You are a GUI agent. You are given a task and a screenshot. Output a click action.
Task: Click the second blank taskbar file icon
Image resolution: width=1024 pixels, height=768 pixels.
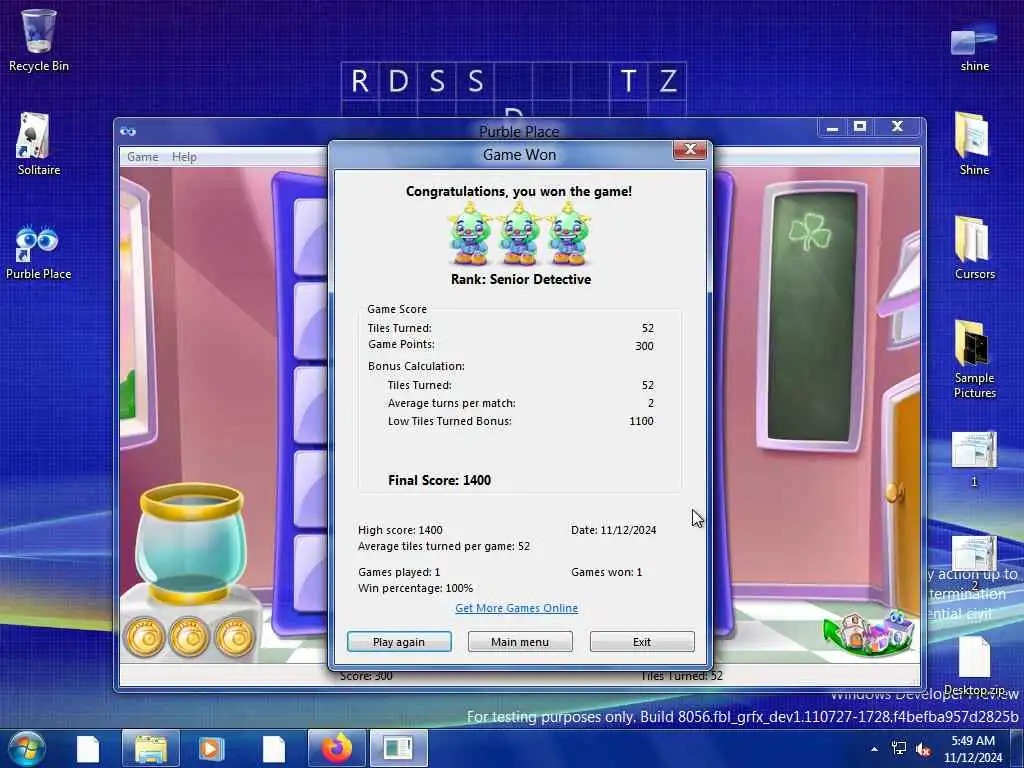(x=274, y=749)
